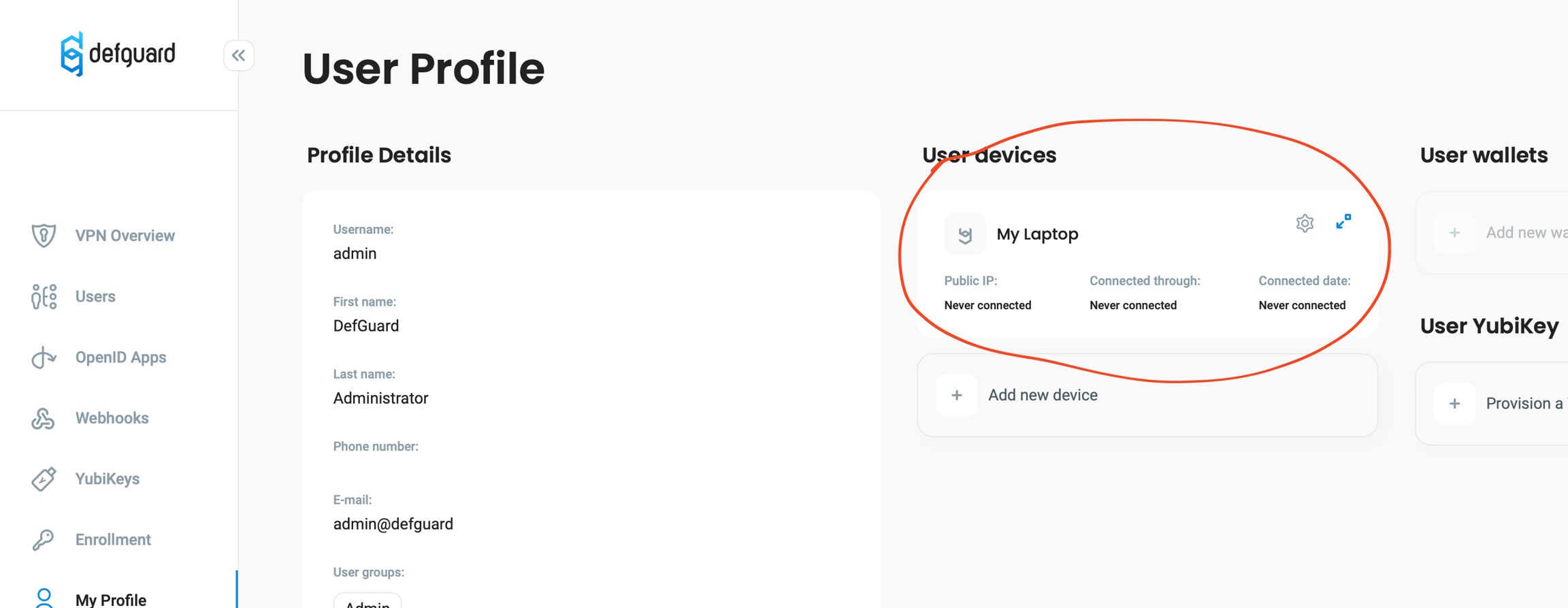Click the defguard logo
The height and width of the screenshot is (608, 1568).
[x=118, y=54]
